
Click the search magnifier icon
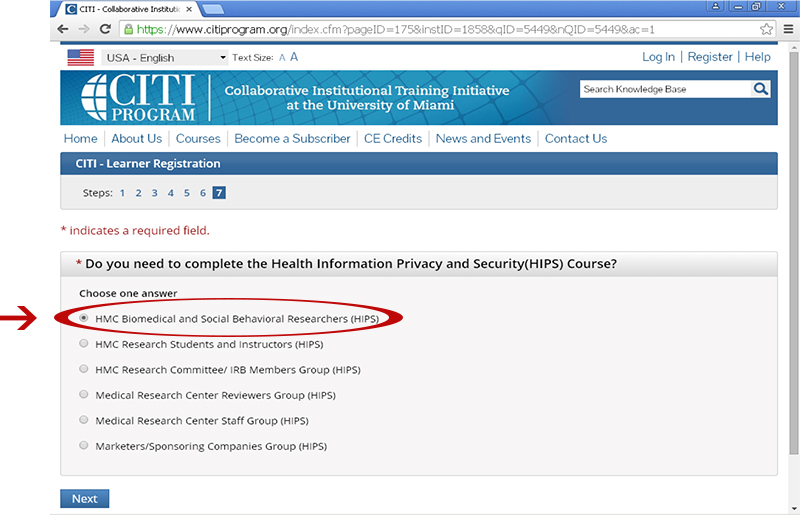(x=761, y=89)
